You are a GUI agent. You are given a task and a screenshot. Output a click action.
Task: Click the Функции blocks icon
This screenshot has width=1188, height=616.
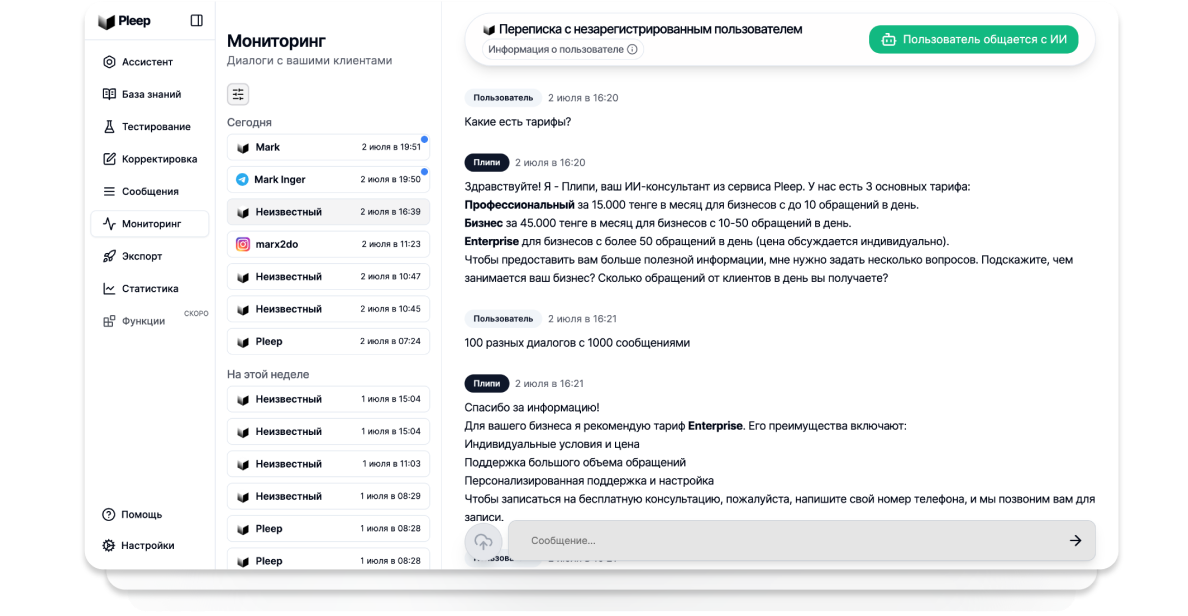(x=109, y=321)
